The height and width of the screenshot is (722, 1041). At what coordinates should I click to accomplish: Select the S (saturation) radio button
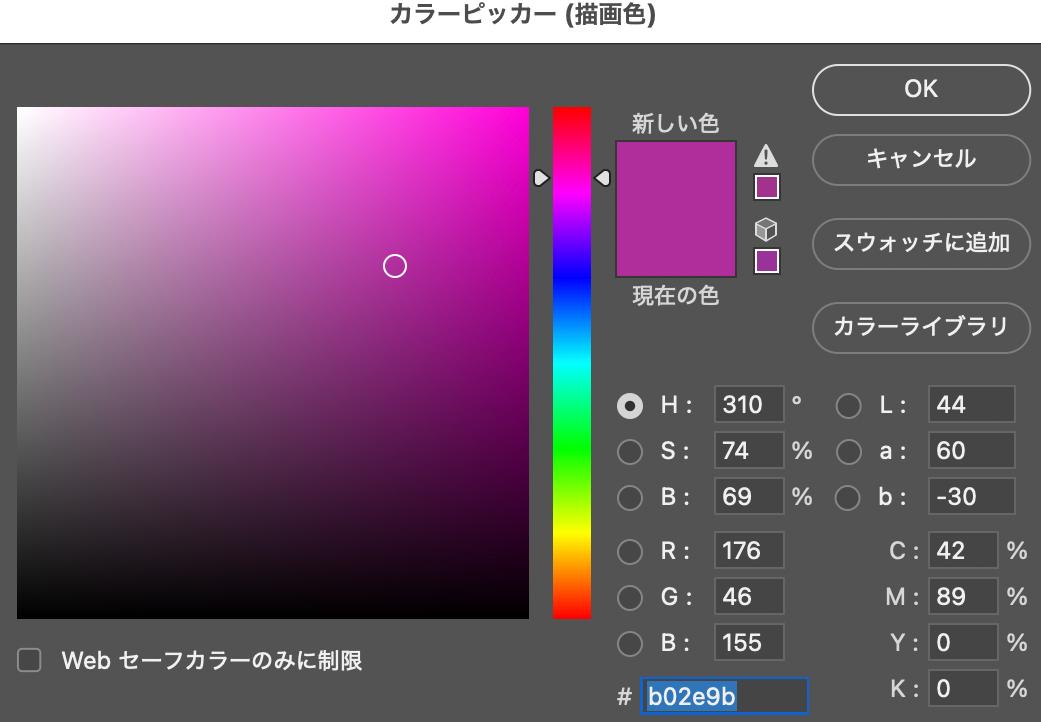coord(629,451)
